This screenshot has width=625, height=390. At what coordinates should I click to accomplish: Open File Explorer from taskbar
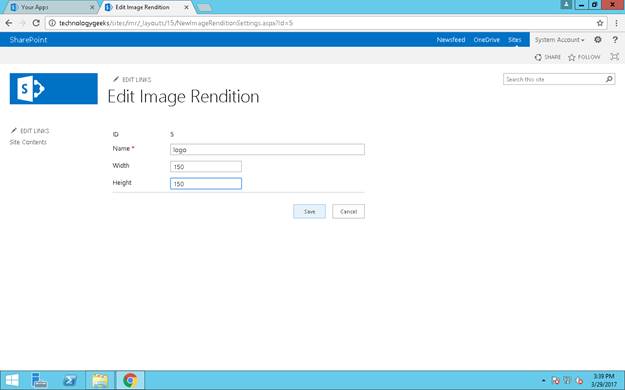point(100,380)
